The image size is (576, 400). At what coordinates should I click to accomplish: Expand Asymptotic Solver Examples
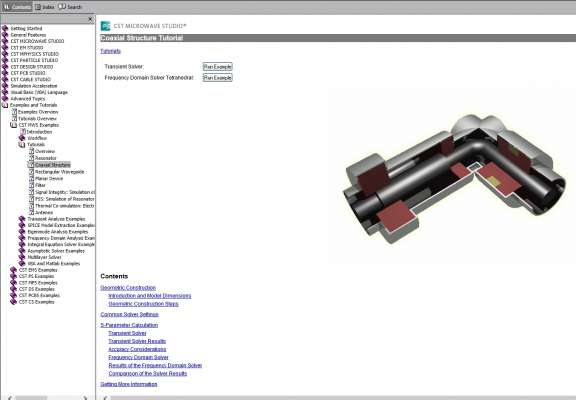(x=22, y=251)
